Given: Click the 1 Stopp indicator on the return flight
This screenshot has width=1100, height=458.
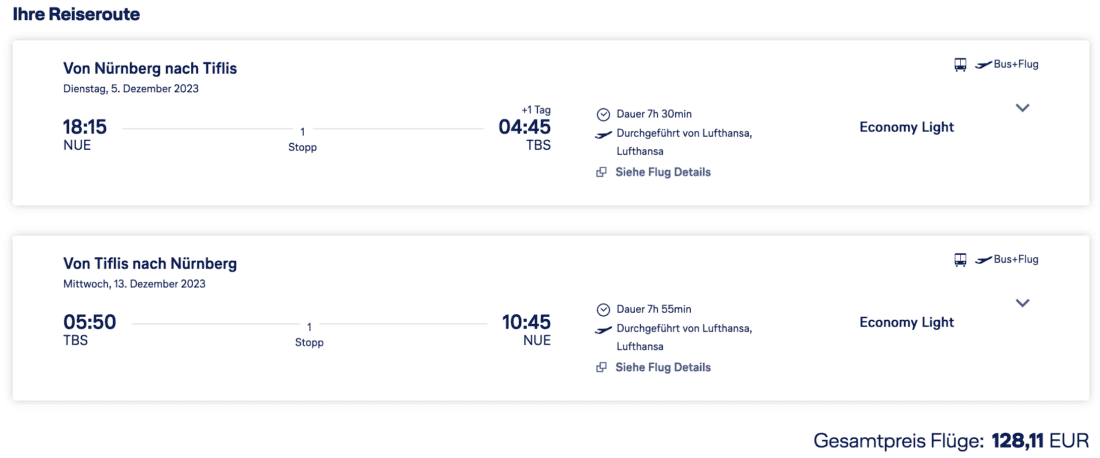Looking at the screenshot, I should (309, 334).
